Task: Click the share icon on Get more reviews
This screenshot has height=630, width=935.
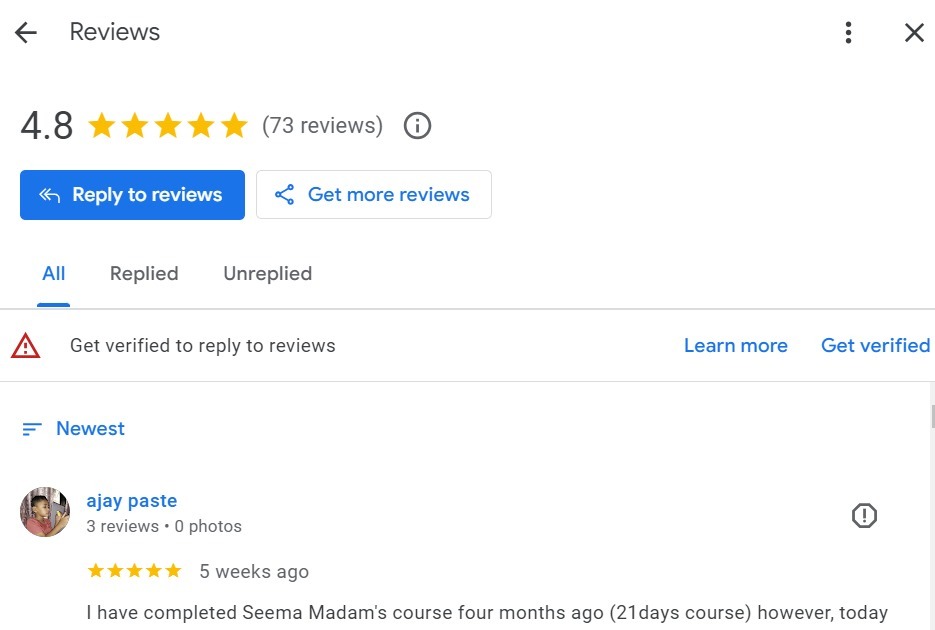Action: [285, 195]
